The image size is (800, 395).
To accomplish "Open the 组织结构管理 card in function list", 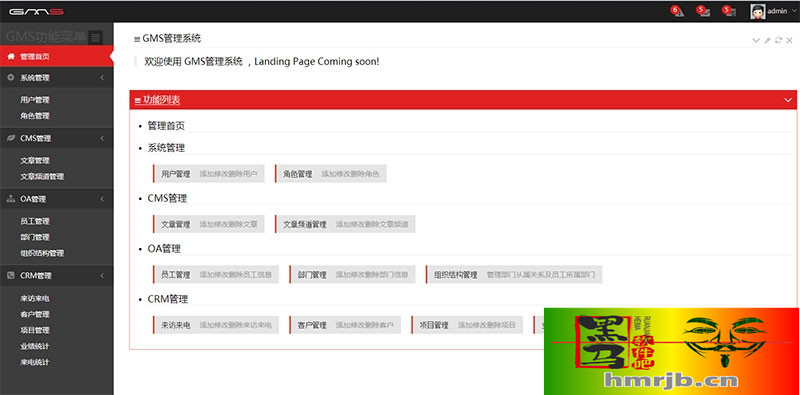I will click(514, 275).
